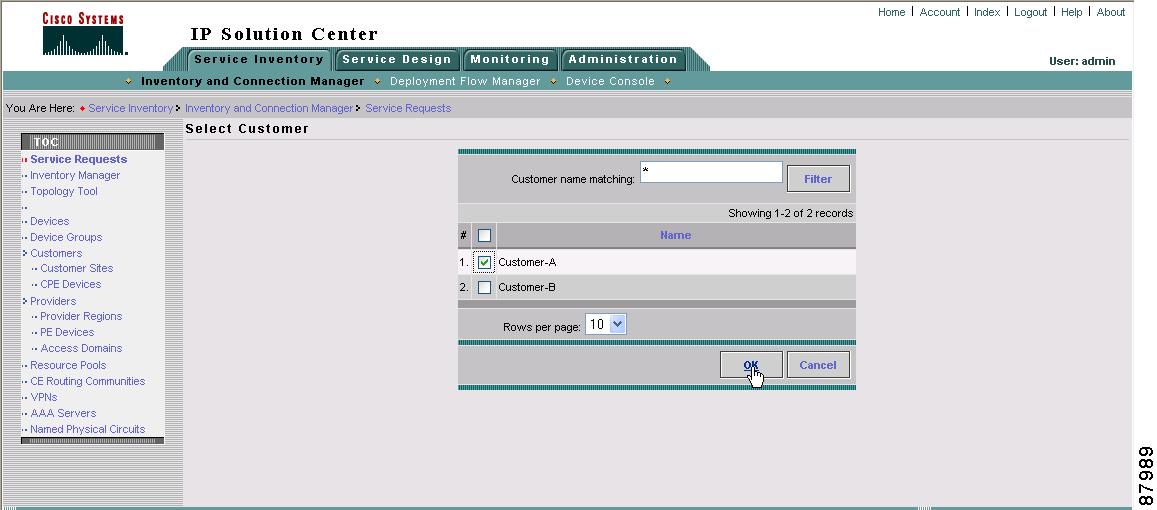Open CPE Devices in TOC
Viewport: 1157px width, 510px height.
coord(71,284)
